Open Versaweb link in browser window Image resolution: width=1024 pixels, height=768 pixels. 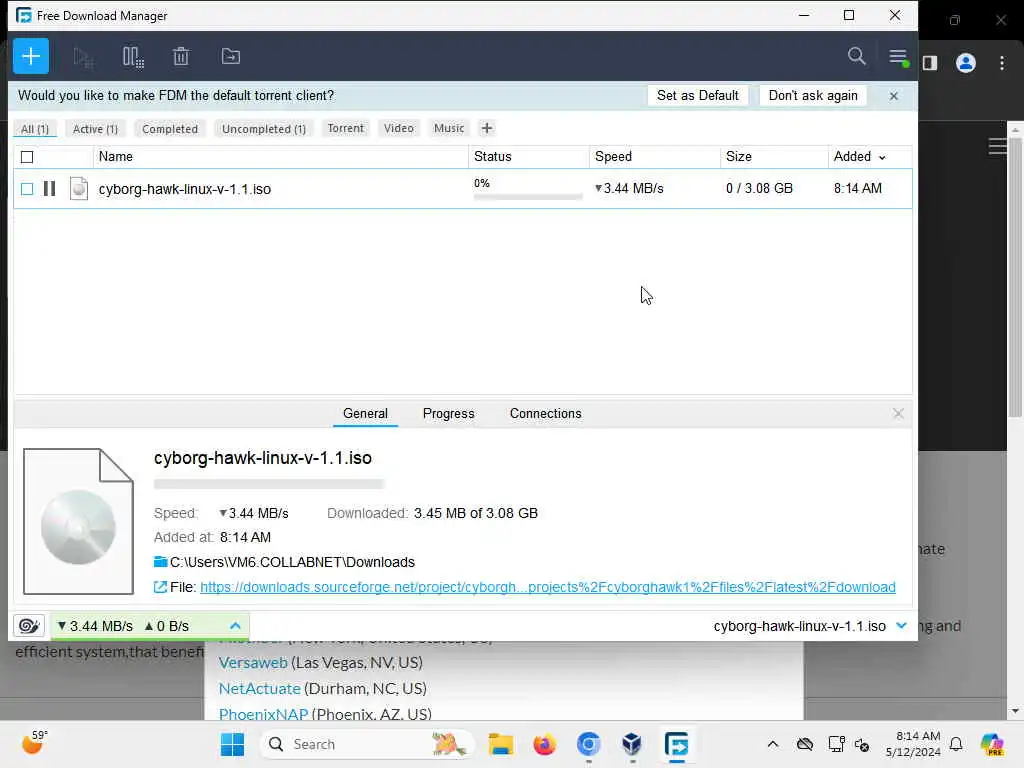[x=253, y=662]
